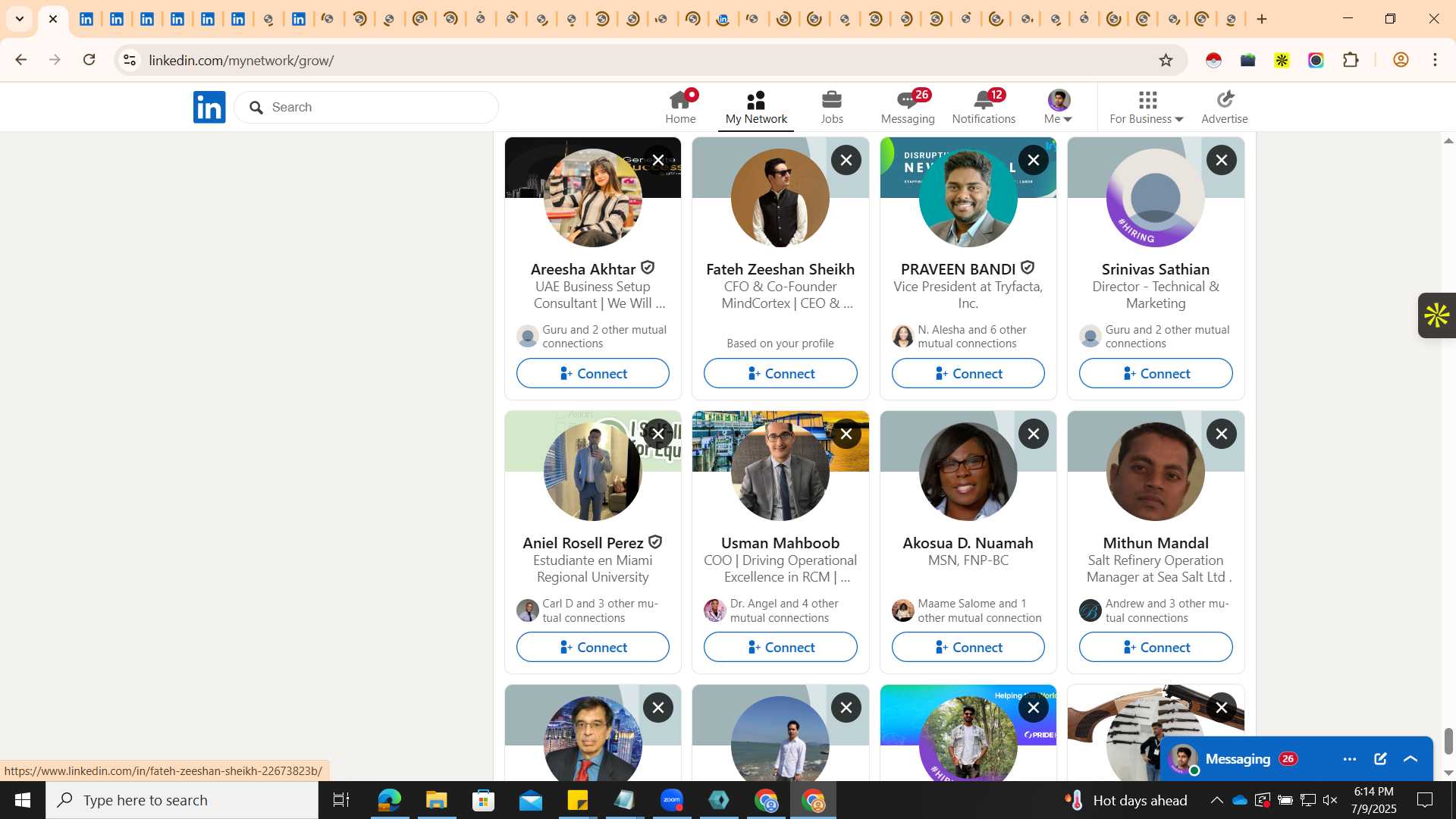Open Notifications bell with 12 alerts
This screenshot has width=1456, height=819.
coord(984,107)
